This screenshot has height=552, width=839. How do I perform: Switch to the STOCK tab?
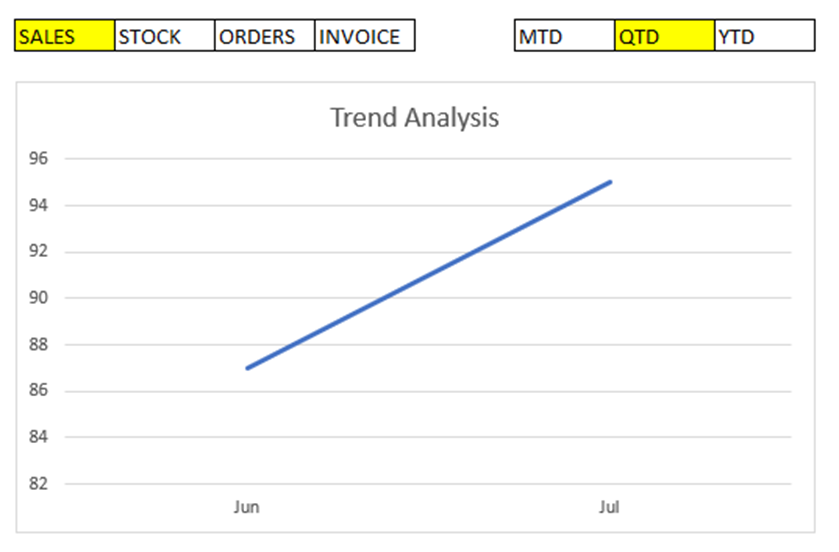165,36
